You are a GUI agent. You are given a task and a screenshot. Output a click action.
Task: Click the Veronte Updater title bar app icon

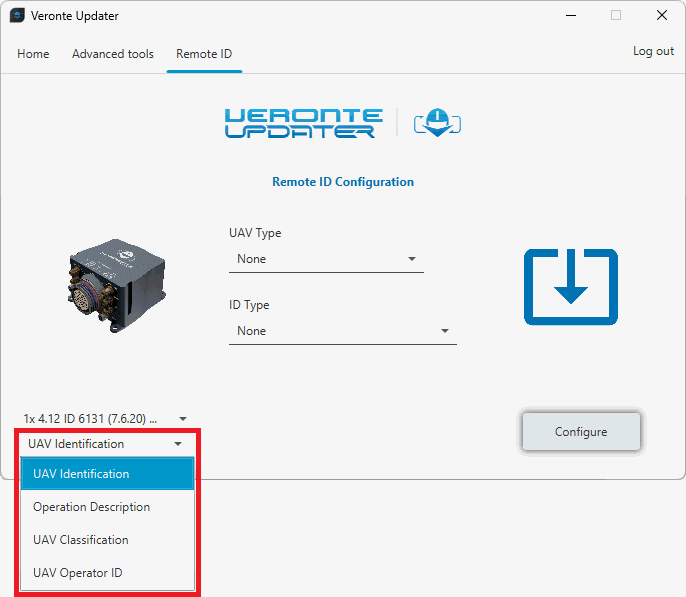(17, 16)
